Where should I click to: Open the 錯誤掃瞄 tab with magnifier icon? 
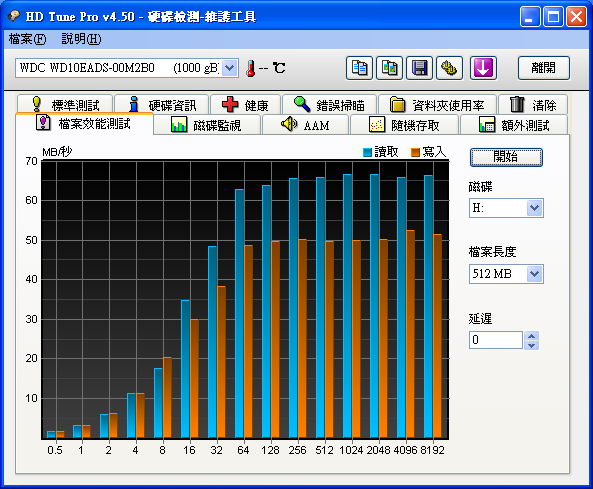(329, 104)
